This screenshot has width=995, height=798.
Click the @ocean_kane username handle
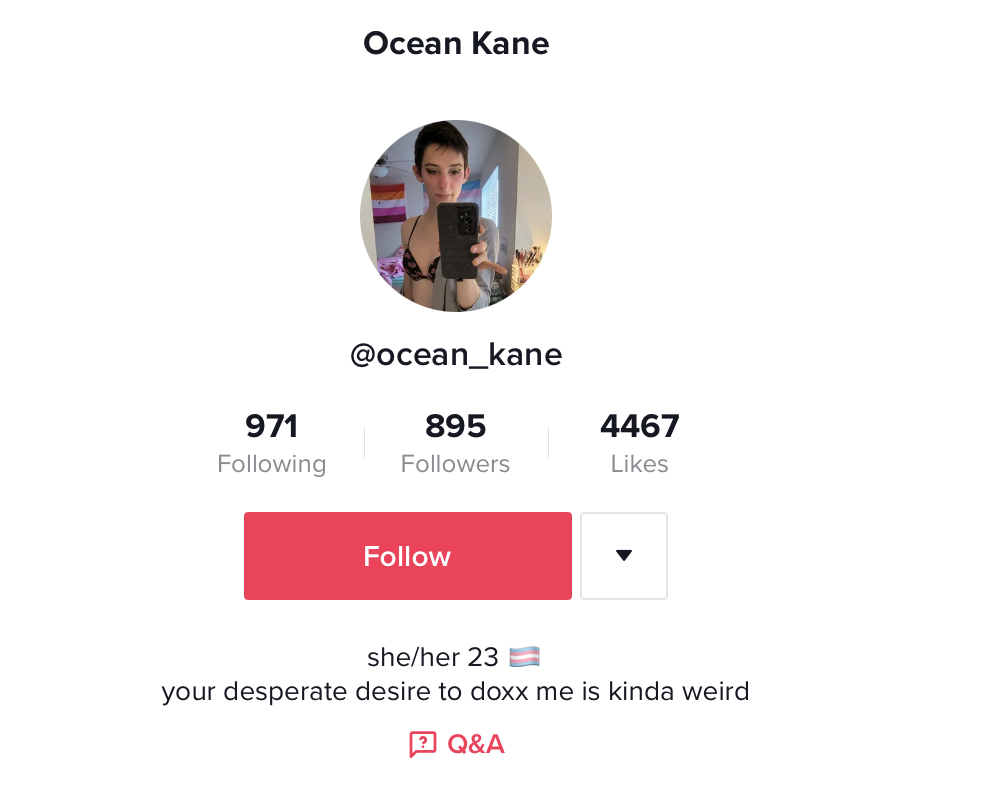[456, 355]
